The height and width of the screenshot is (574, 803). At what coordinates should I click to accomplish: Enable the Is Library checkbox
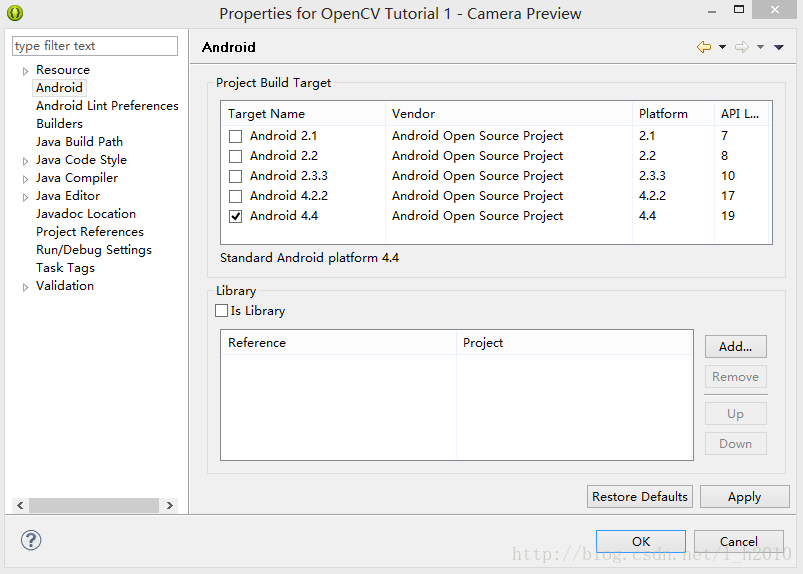coord(221,311)
